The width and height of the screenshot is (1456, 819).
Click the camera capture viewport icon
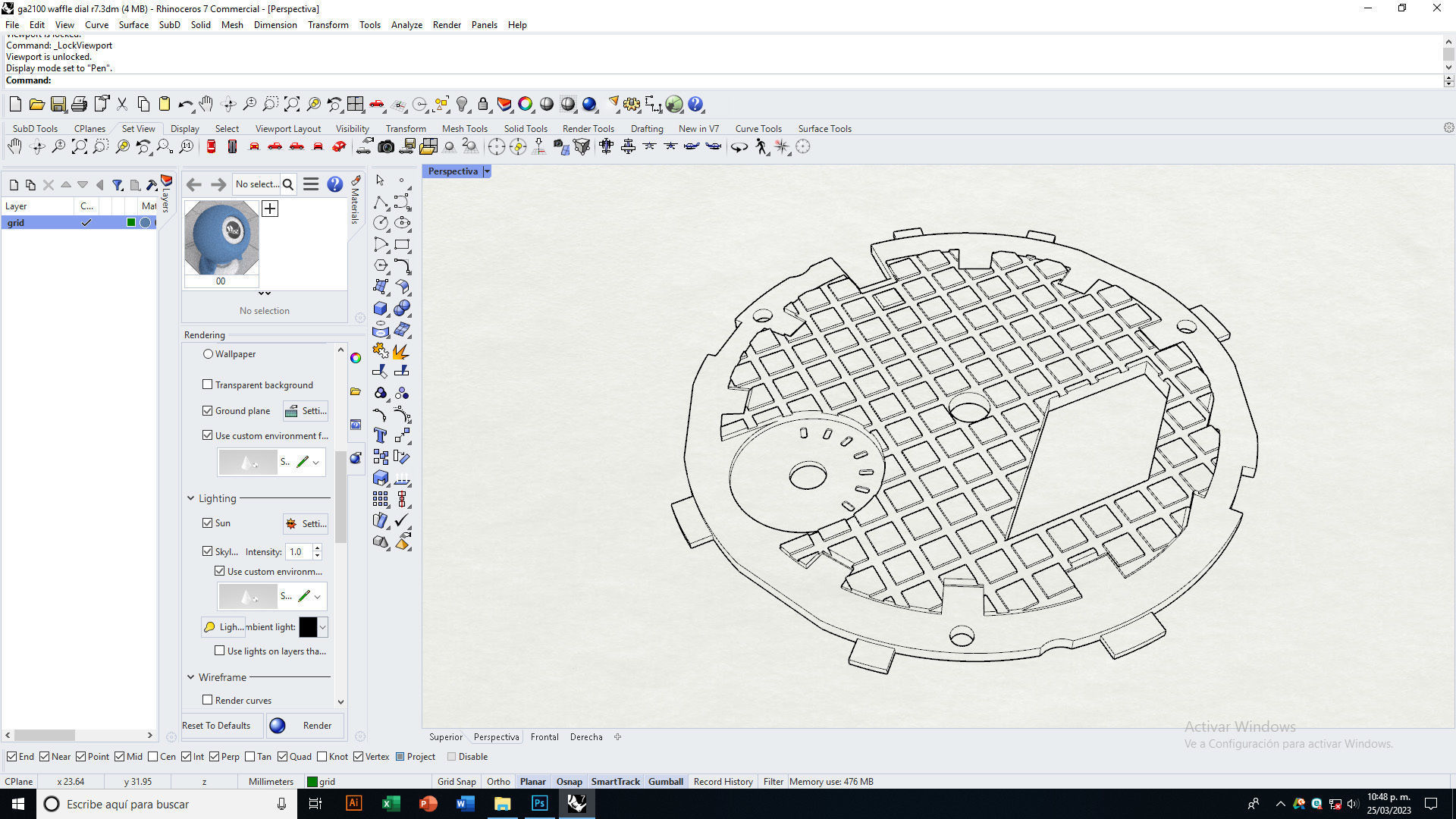click(386, 146)
